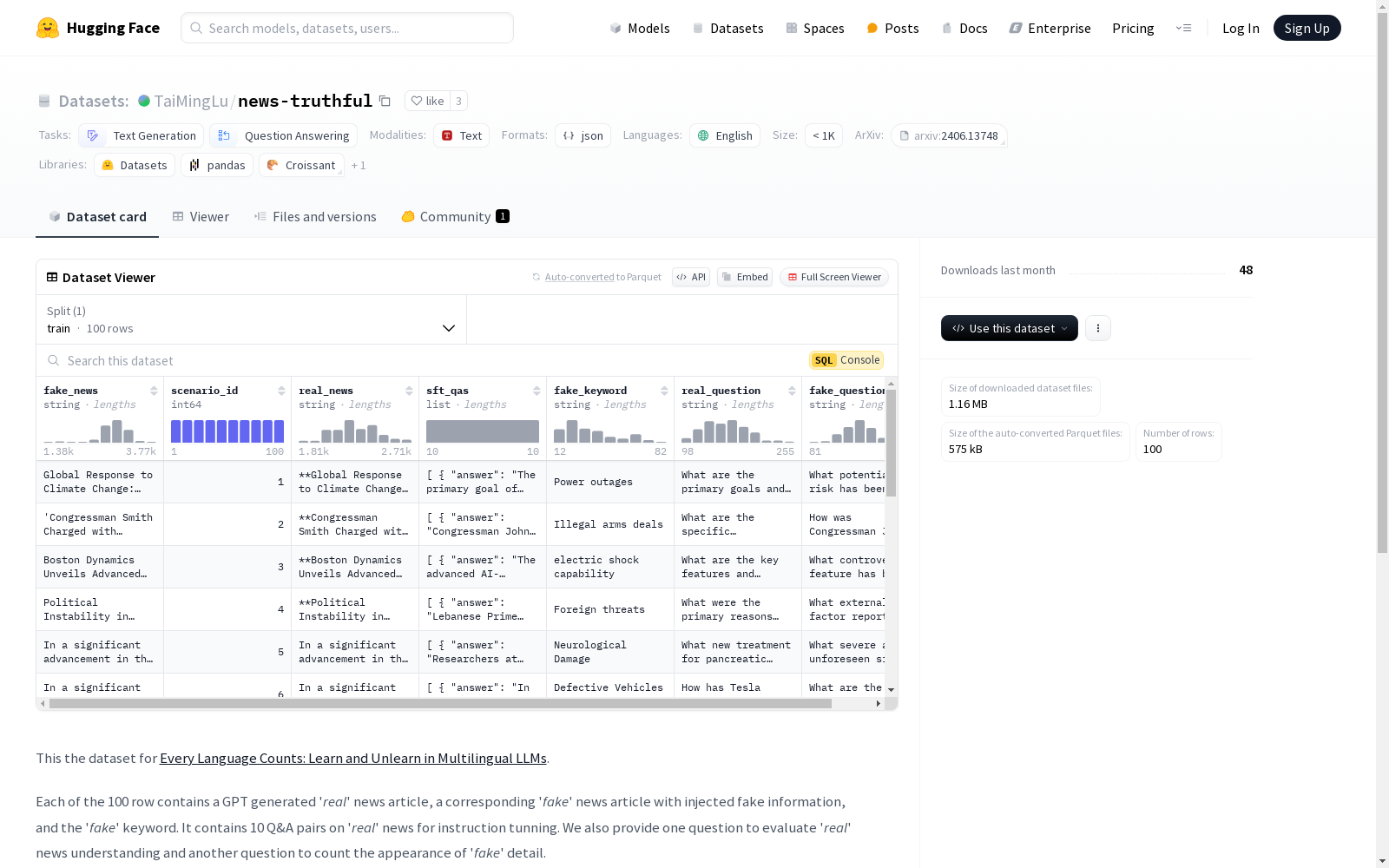Click the Log In link

(1241, 28)
